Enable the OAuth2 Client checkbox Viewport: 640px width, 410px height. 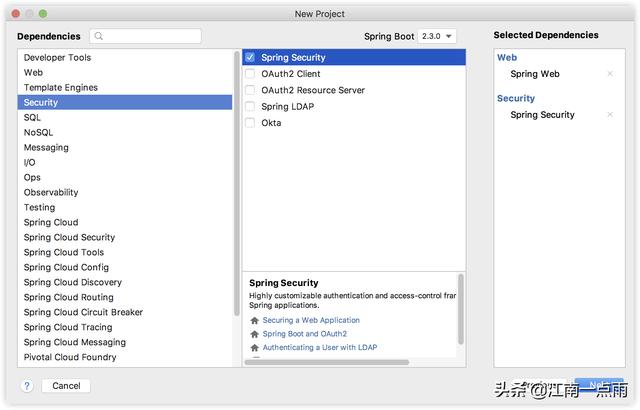[x=250, y=74]
